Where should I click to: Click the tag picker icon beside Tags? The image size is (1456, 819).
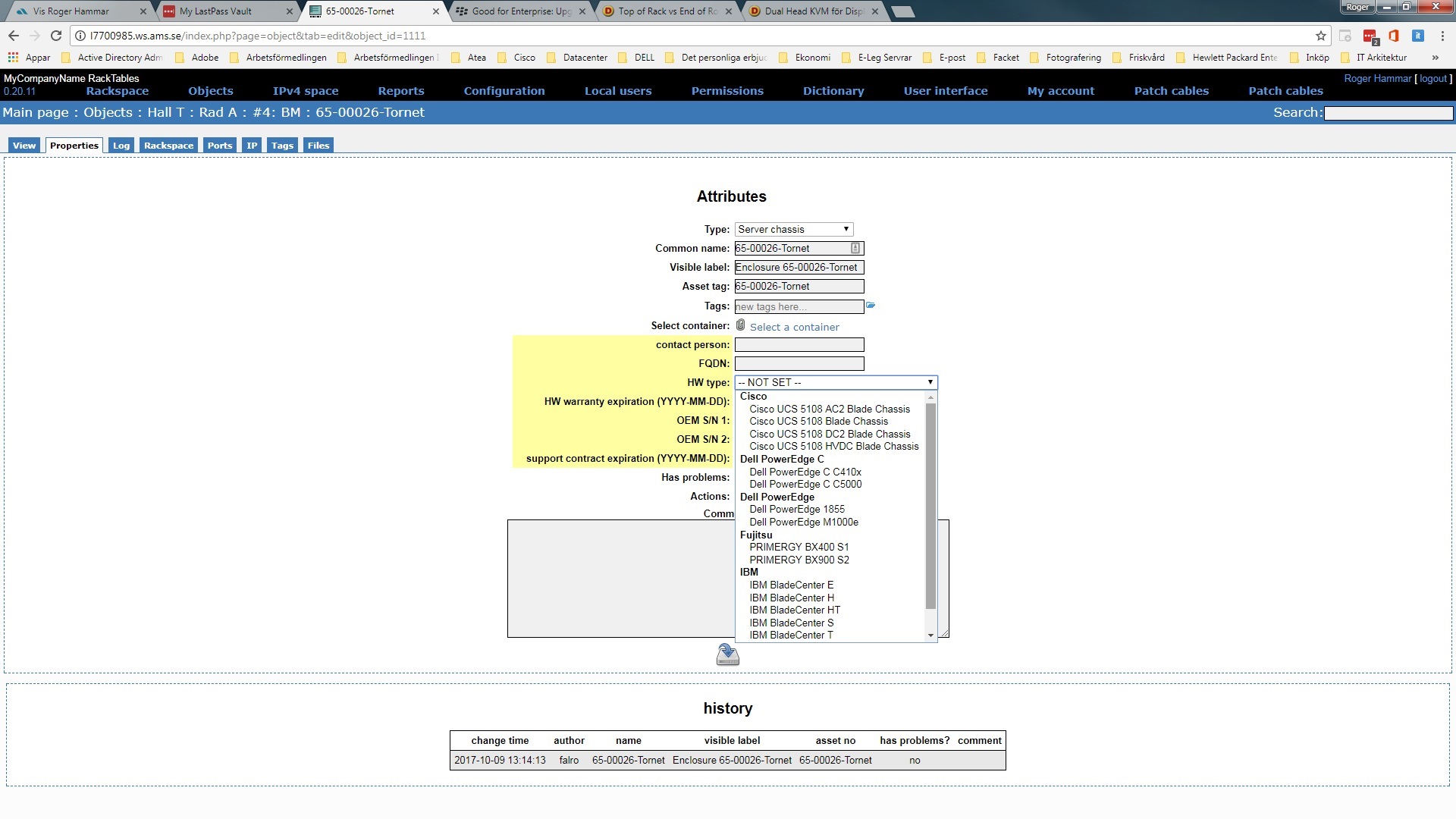(x=871, y=306)
